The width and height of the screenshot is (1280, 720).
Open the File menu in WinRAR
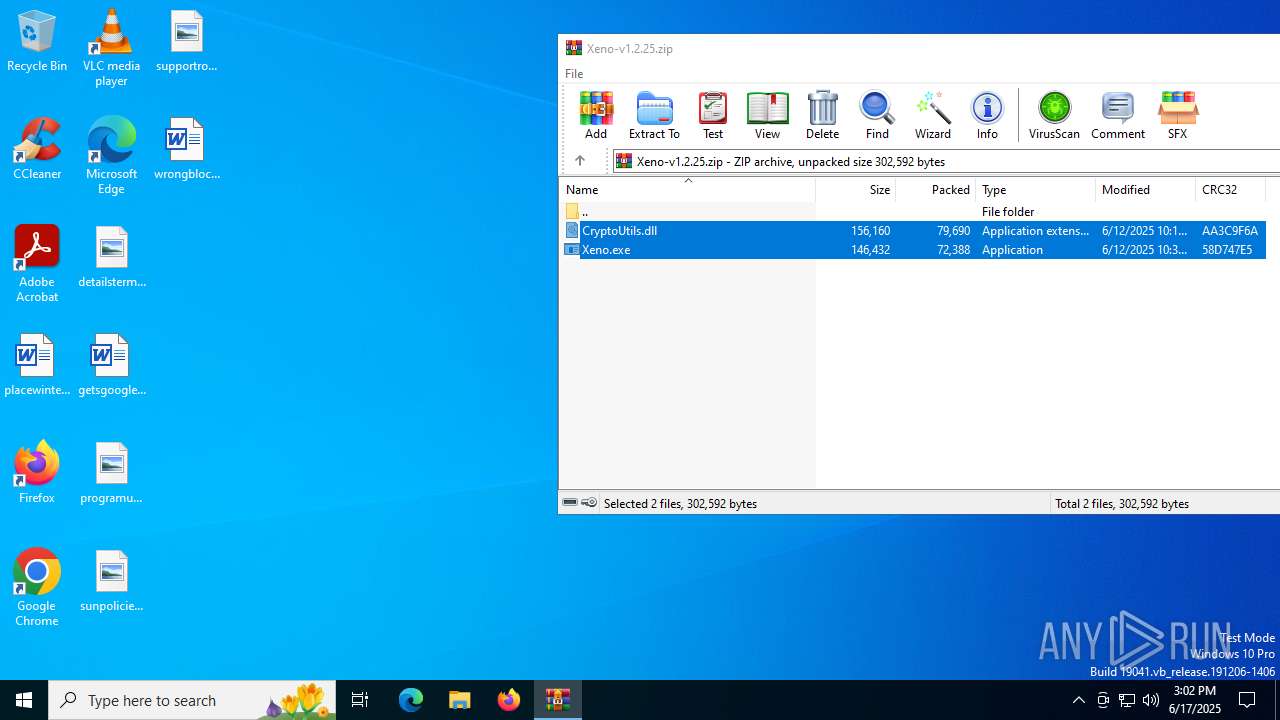tap(574, 74)
